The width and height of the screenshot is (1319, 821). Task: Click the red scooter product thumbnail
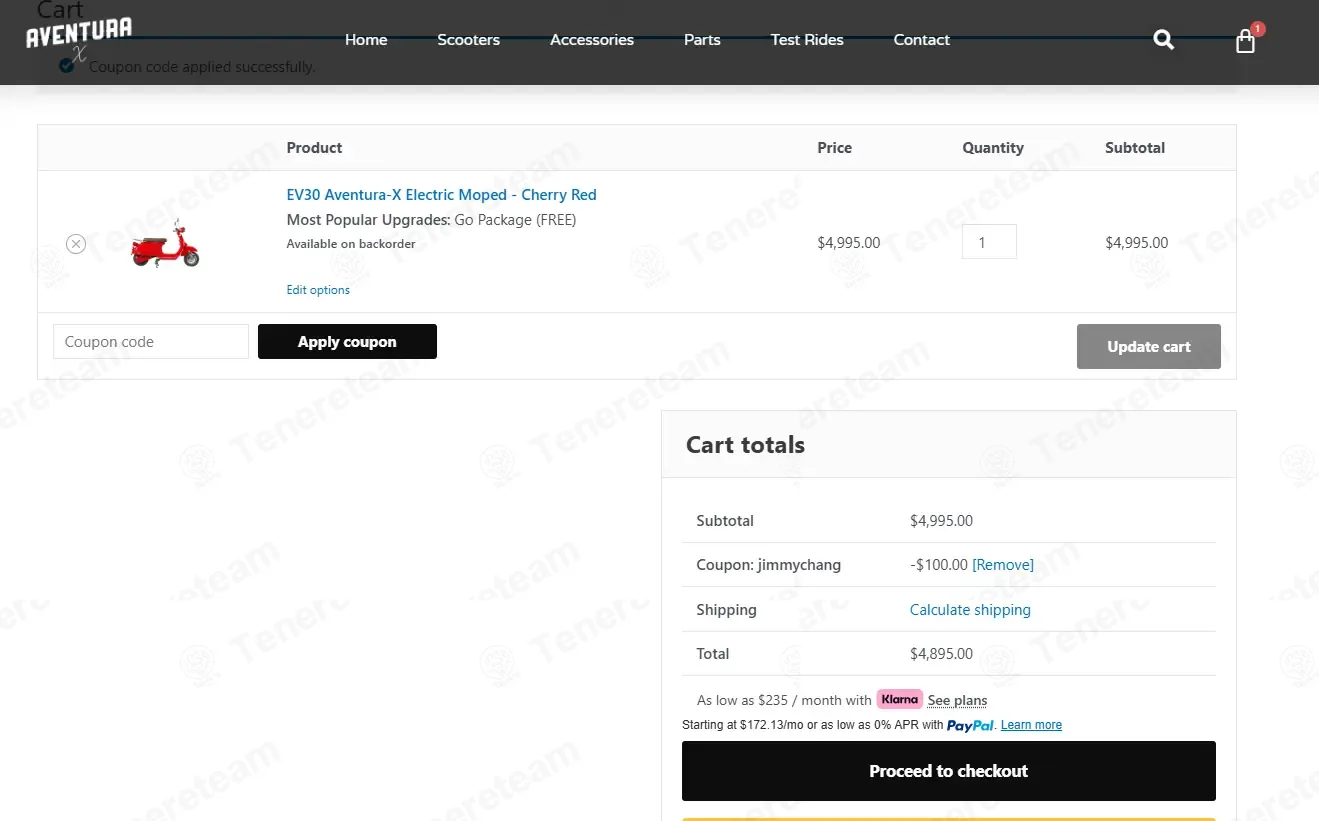pyautogui.click(x=165, y=243)
